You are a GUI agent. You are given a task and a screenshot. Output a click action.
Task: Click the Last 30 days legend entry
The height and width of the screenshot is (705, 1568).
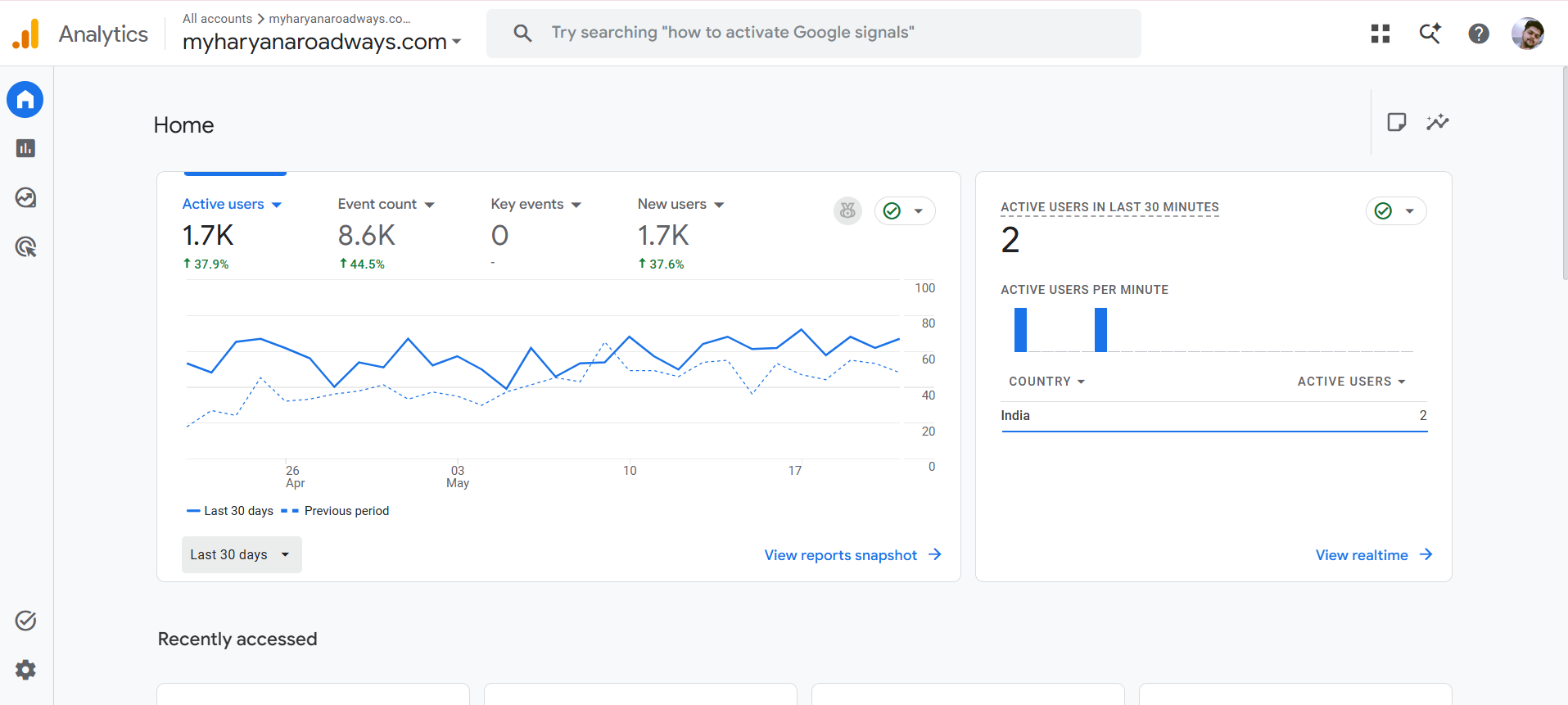230,511
